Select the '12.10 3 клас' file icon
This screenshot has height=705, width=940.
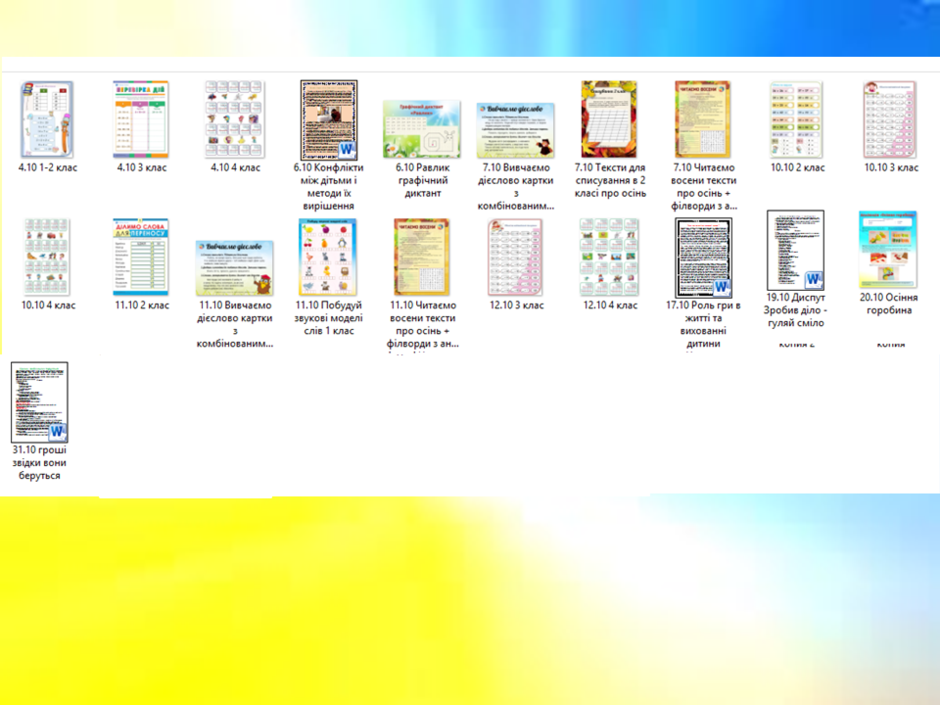click(x=516, y=257)
